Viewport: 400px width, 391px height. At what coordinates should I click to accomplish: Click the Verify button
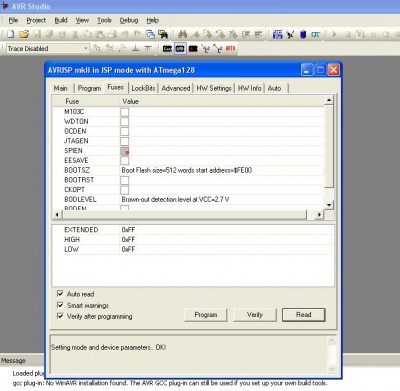[x=255, y=315]
